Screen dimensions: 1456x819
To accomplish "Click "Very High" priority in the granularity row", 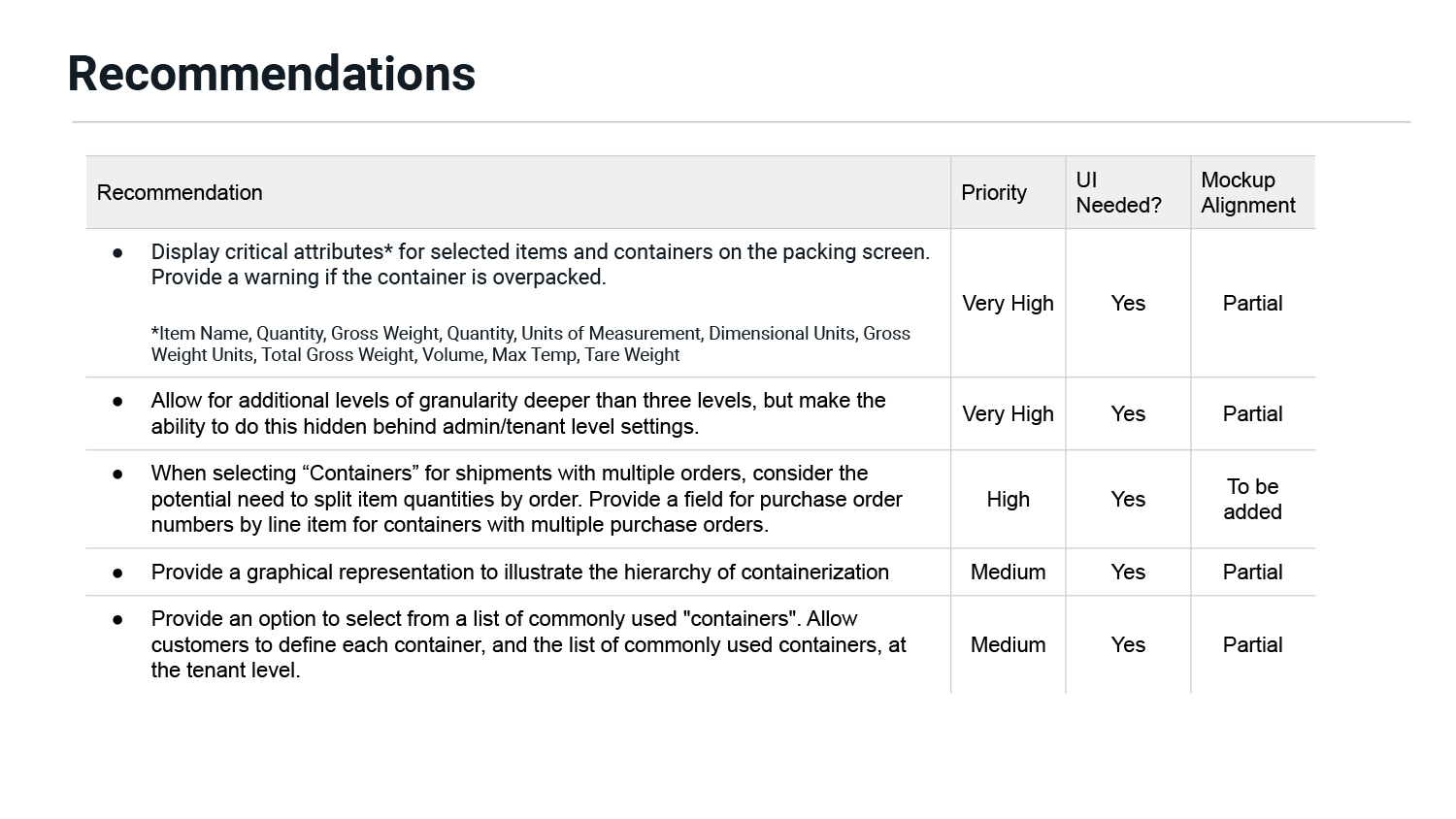I will 1008,413.
